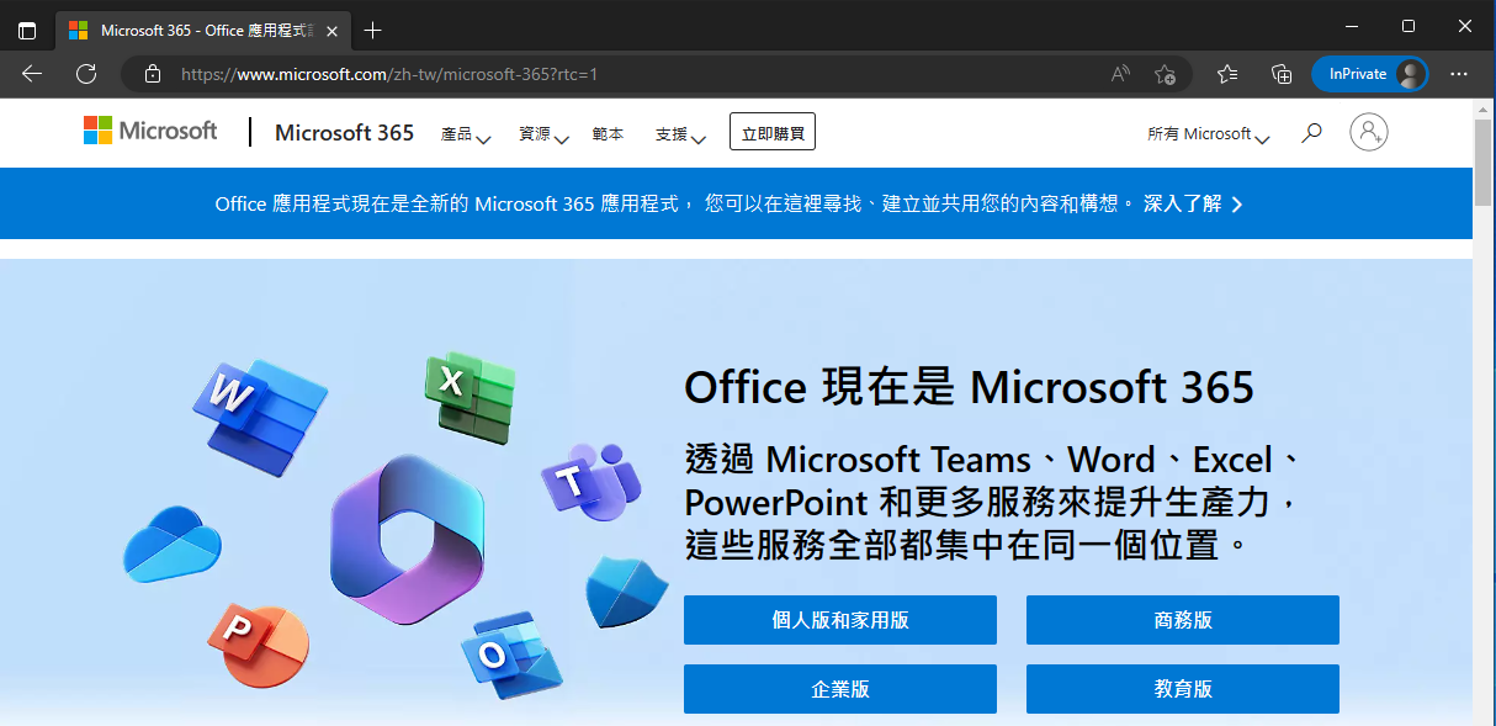Viewport: 1496px width, 726px height.
Task: Open the browser Settings and more menu
Action: 1459,74
